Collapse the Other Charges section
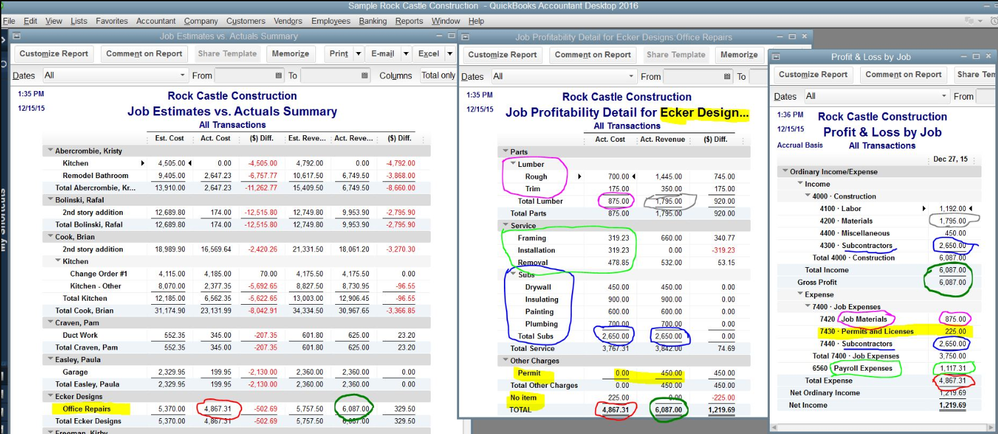998x434 pixels. pyautogui.click(x=505, y=361)
